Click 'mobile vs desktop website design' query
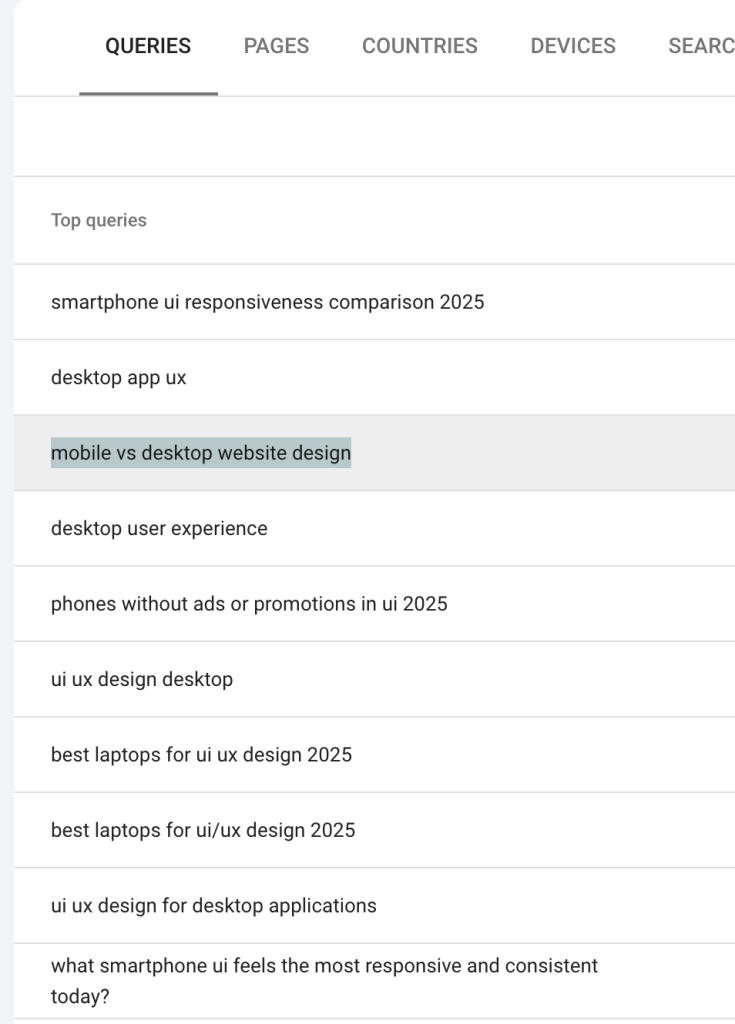 tap(374, 453)
